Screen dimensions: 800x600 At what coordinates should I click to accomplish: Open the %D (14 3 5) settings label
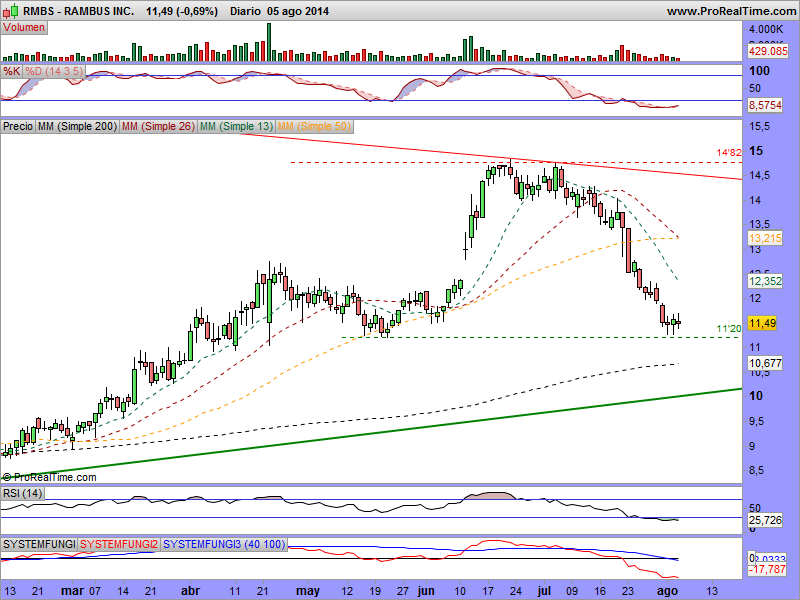[x=54, y=71]
